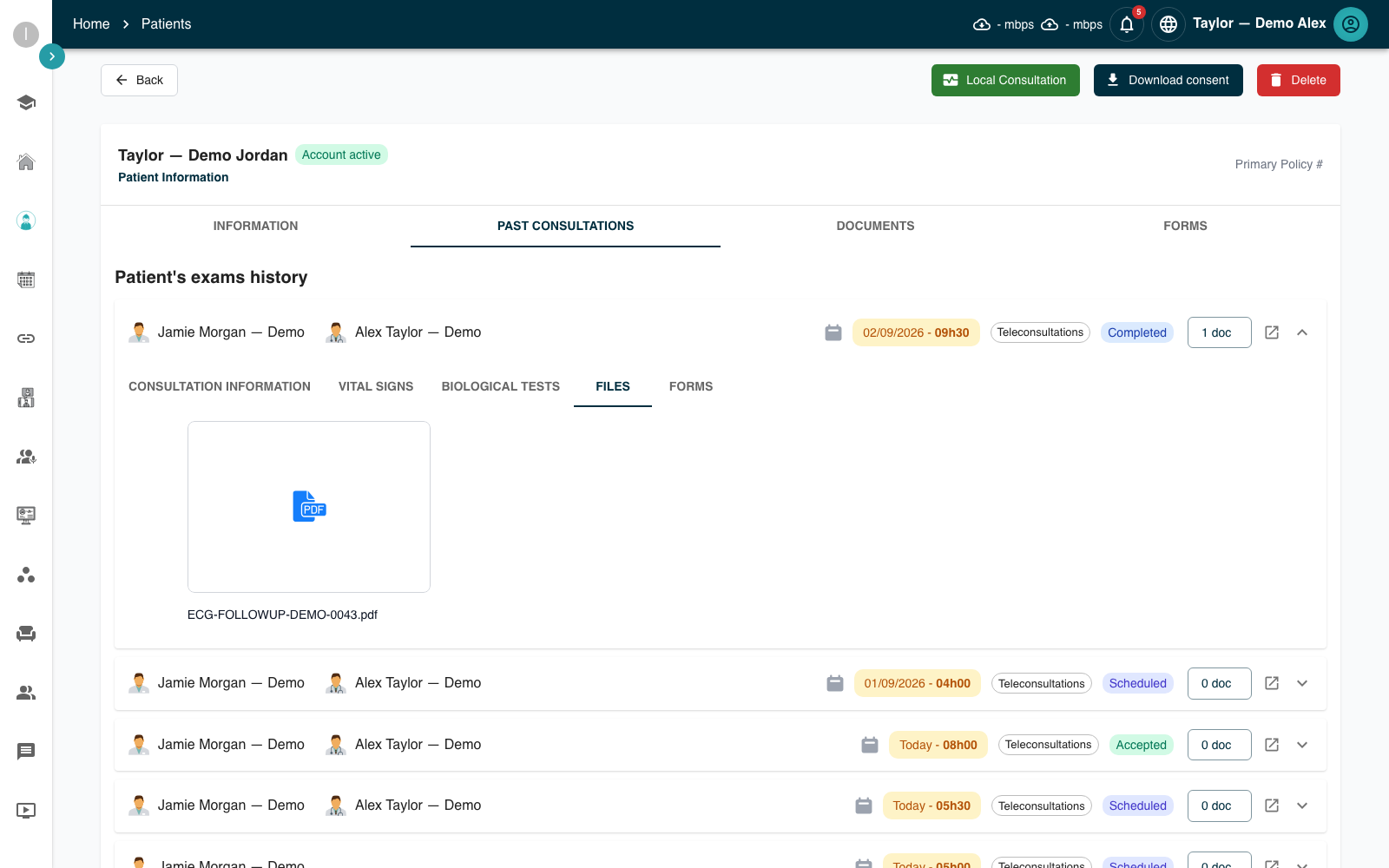The image size is (1389, 868).
Task: Click the Account active badge
Action: pyautogui.click(x=341, y=155)
